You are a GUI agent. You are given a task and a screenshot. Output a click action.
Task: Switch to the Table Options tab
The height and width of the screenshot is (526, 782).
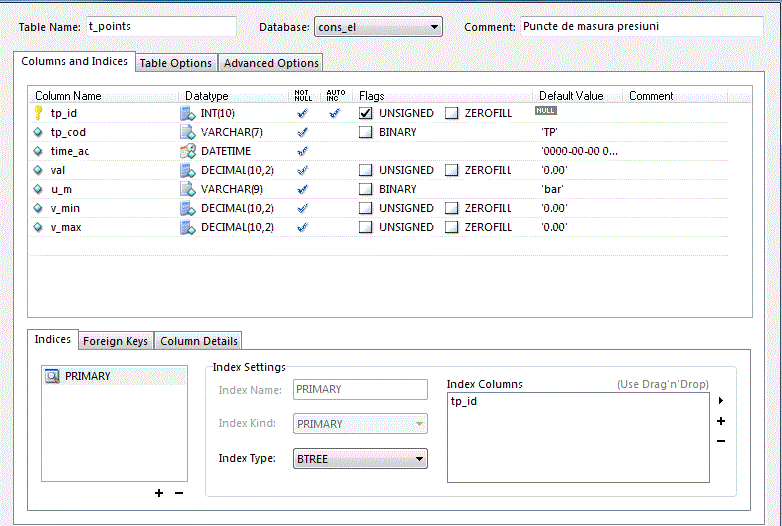coord(176,63)
